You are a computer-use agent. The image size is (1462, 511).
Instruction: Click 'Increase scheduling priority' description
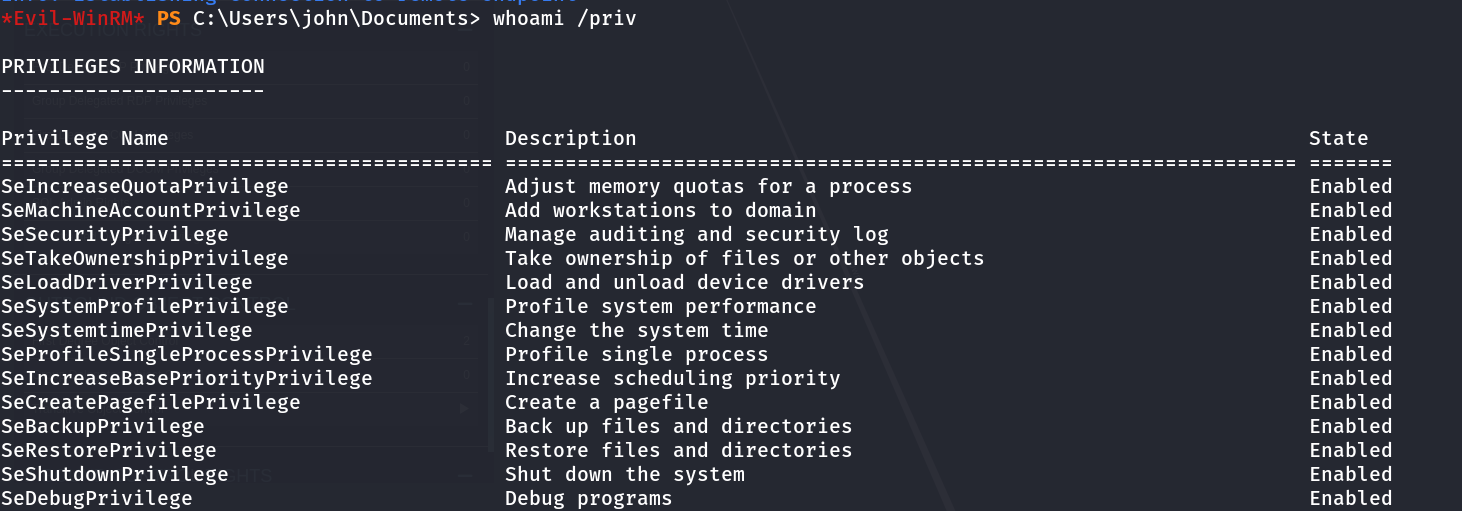pos(673,379)
